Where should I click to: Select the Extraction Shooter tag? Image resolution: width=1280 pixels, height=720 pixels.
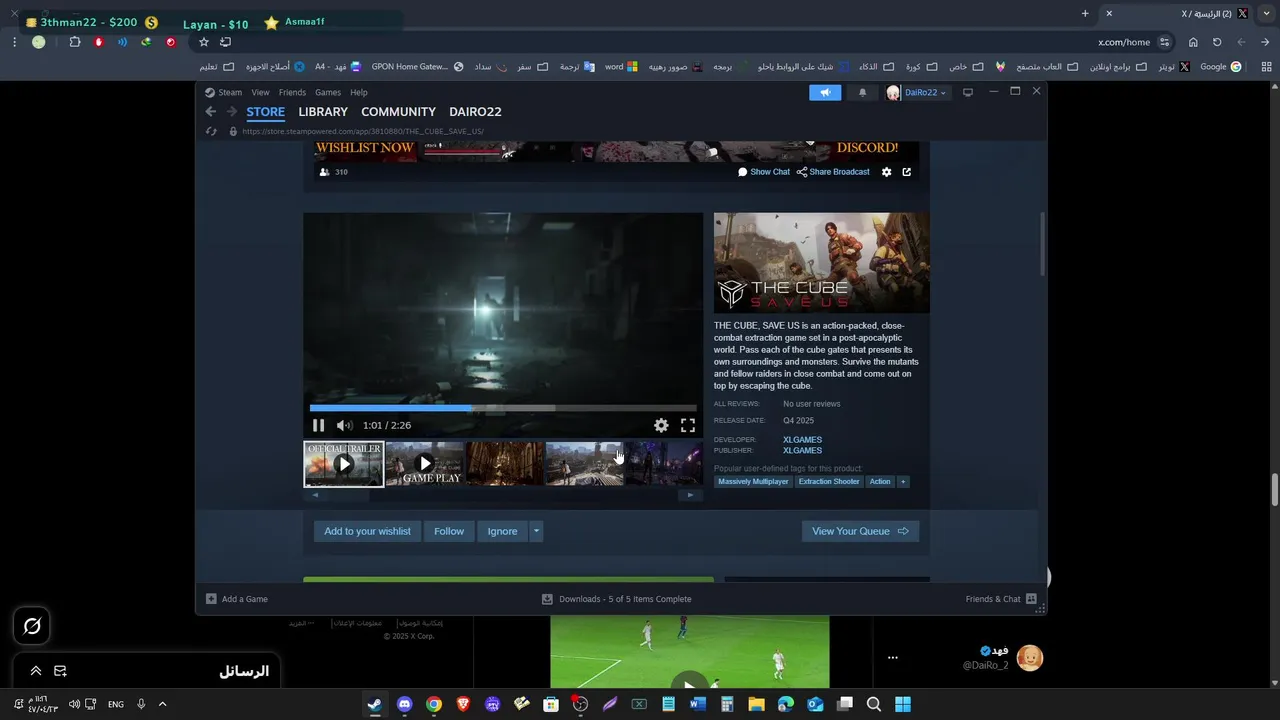tap(829, 482)
